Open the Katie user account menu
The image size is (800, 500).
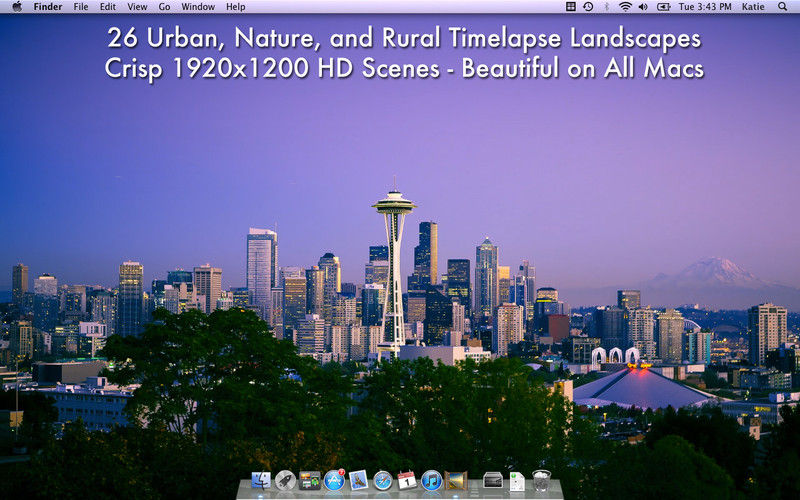[753, 7]
